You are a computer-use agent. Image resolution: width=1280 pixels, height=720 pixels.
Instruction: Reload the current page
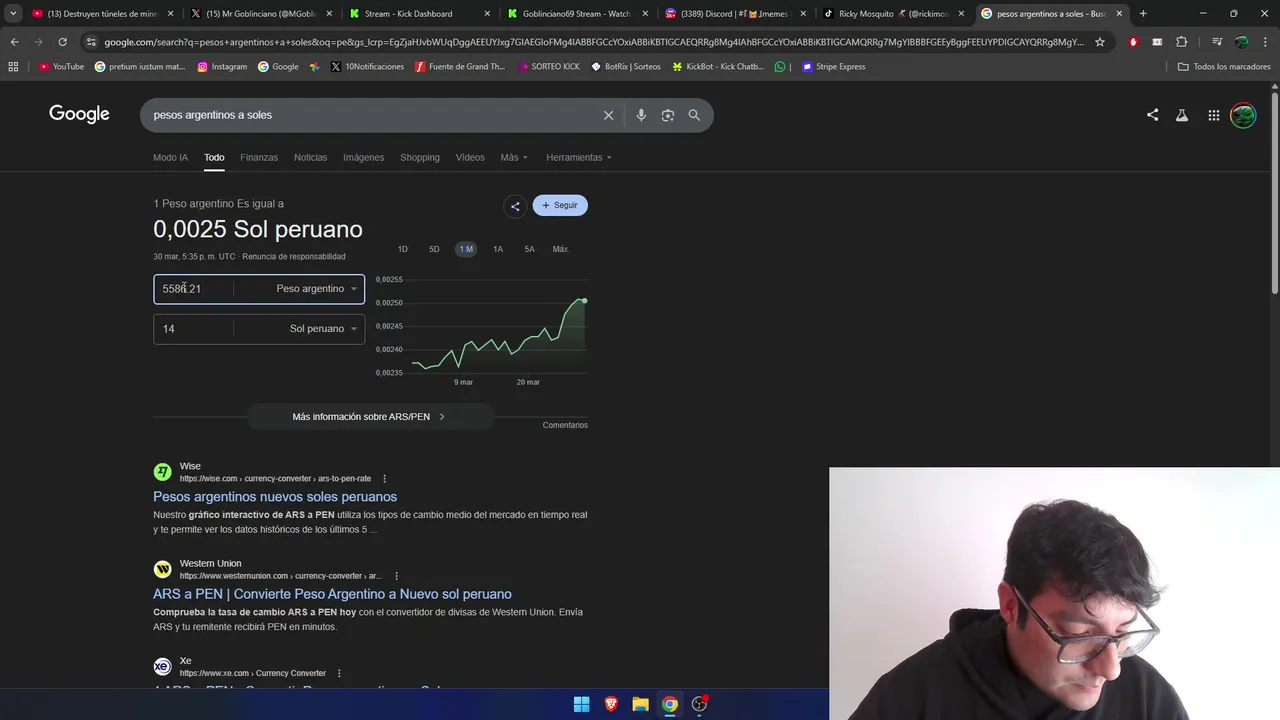(x=62, y=42)
